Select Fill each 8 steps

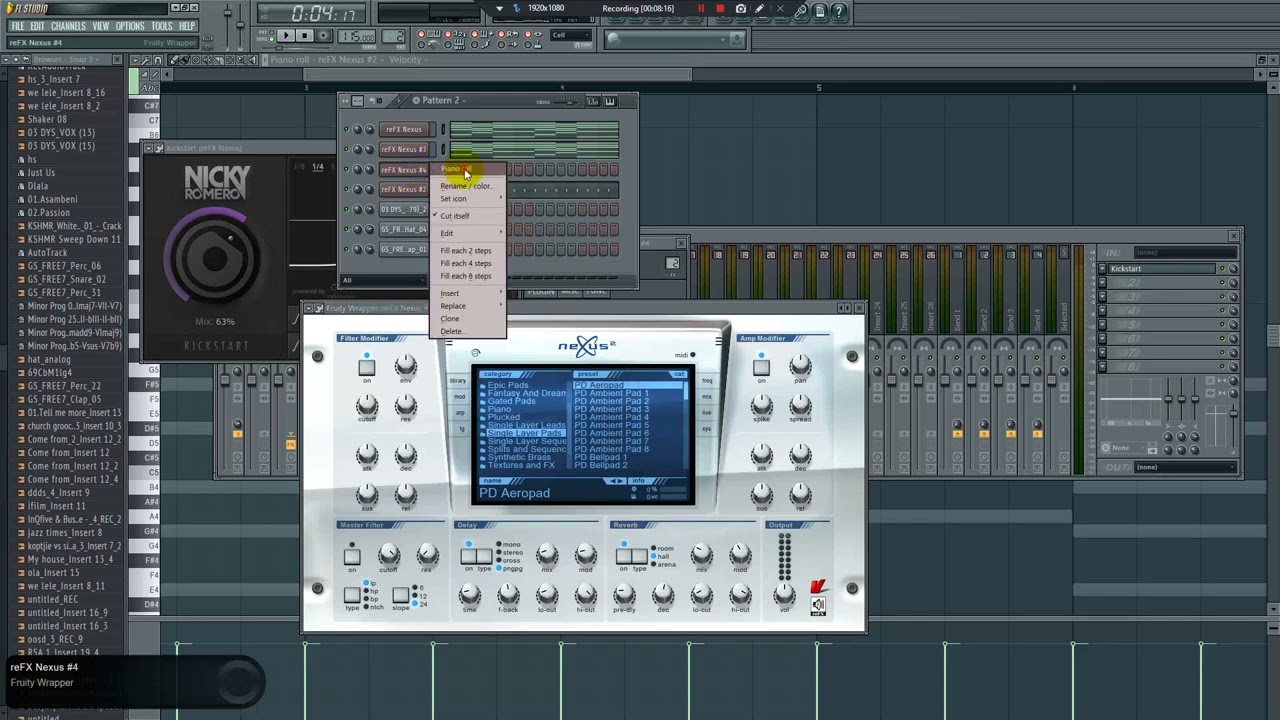click(467, 276)
